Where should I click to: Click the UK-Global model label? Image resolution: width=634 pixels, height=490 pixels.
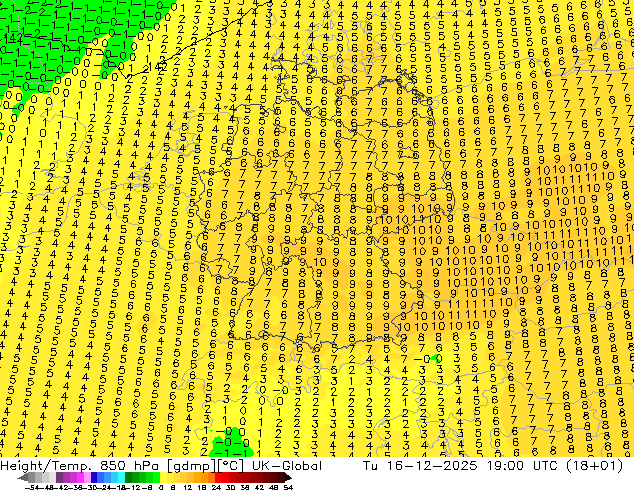pos(287,466)
